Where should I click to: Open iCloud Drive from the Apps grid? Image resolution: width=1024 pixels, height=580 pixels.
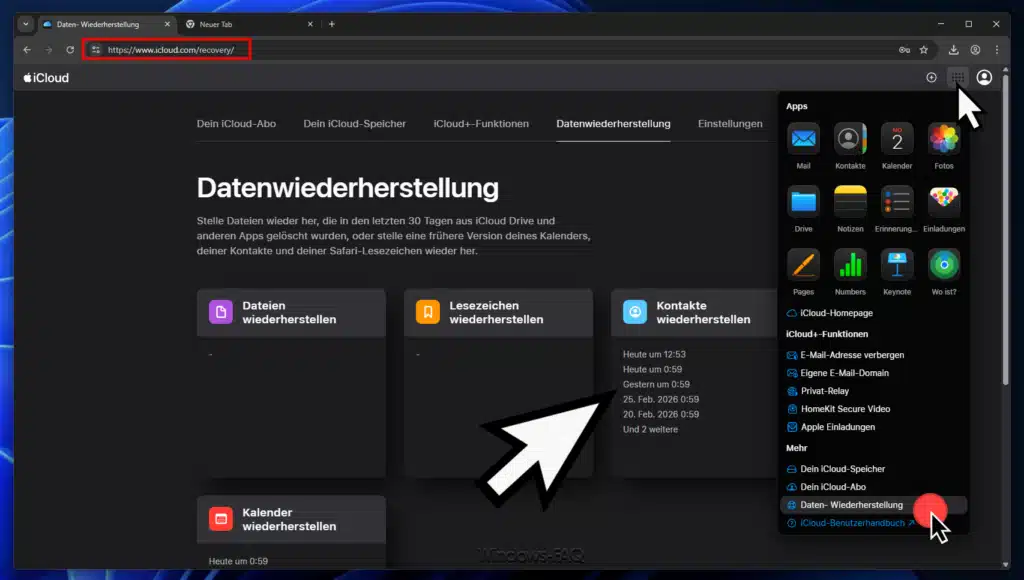tap(803, 203)
